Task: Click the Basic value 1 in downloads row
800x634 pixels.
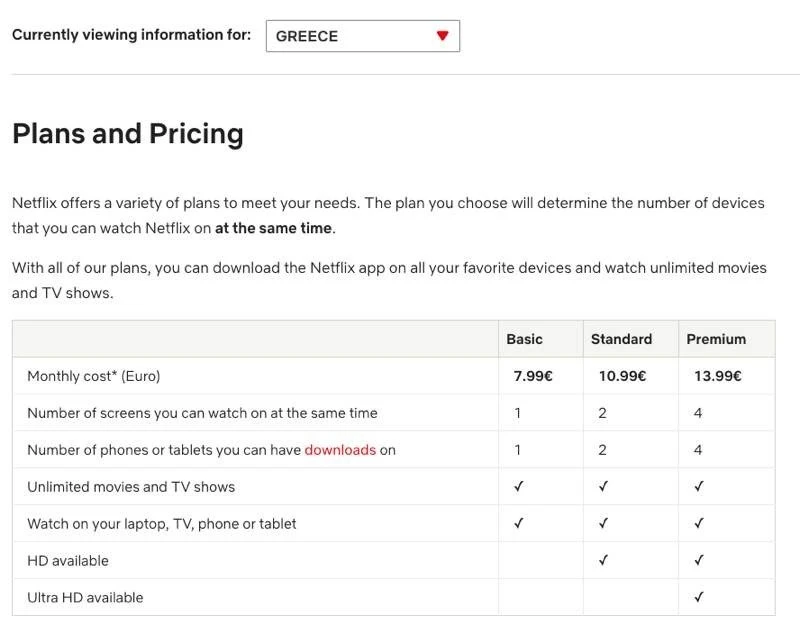Action: (518, 450)
